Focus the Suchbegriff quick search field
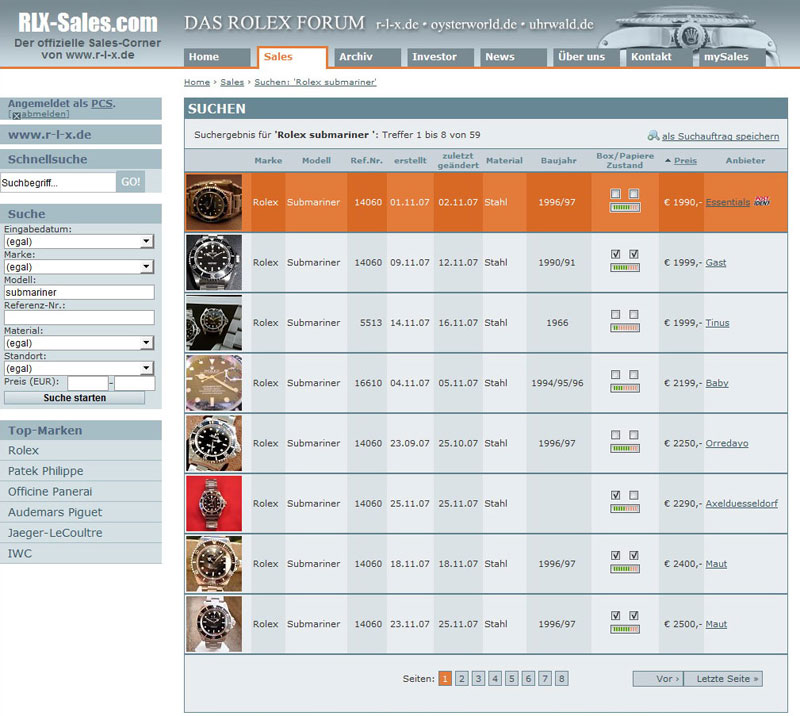Image resolution: width=800 pixels, height=716 pixels. click(58, 183)
